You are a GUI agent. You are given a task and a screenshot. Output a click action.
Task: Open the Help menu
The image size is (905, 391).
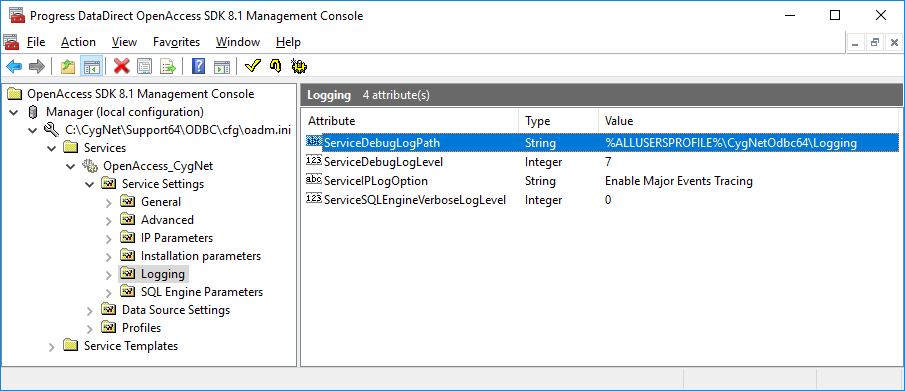288,42
